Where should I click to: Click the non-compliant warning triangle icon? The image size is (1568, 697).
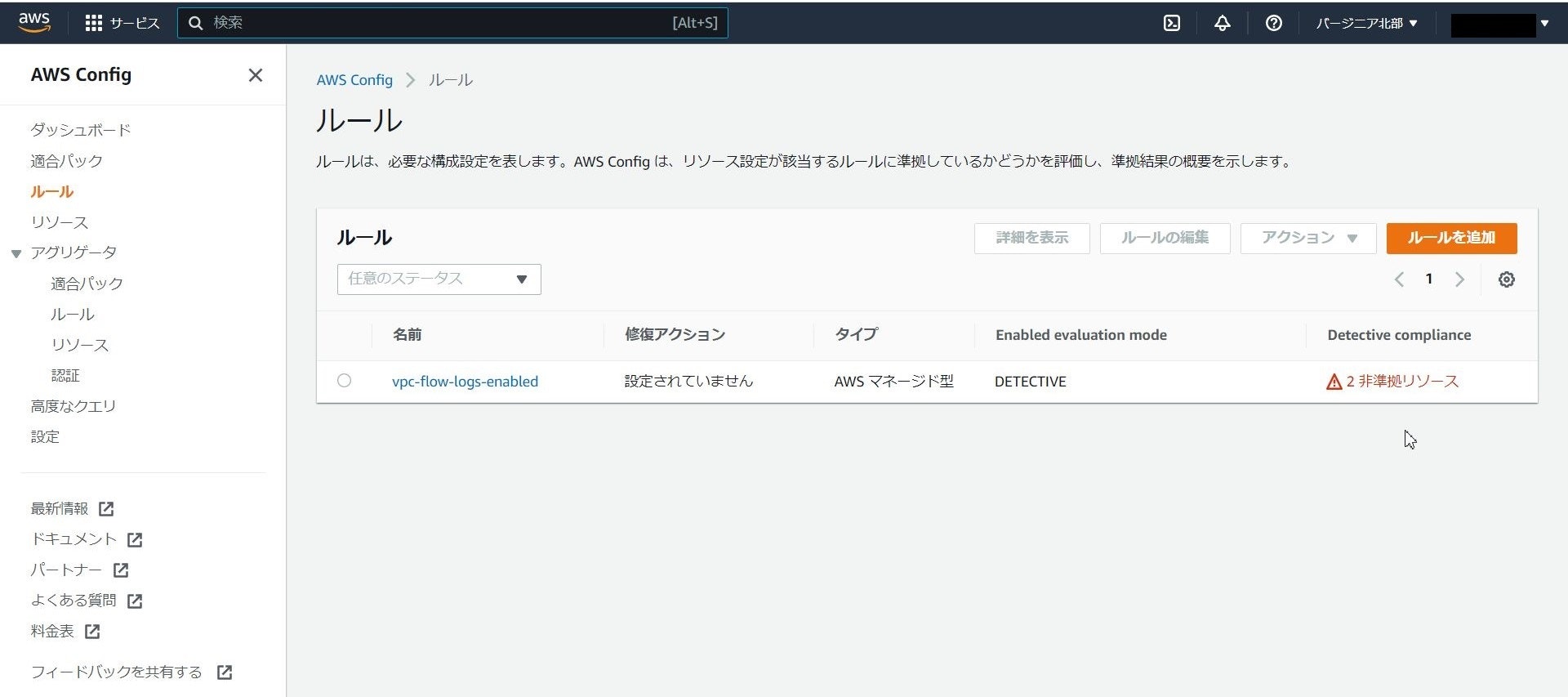tap(1334, 382)
